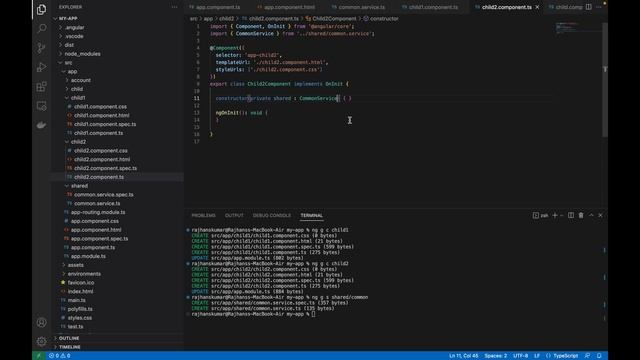This screenshot has height=360, width=640.
Task: Collapse the MY-APP root folder
Action: tap(68, 18)
